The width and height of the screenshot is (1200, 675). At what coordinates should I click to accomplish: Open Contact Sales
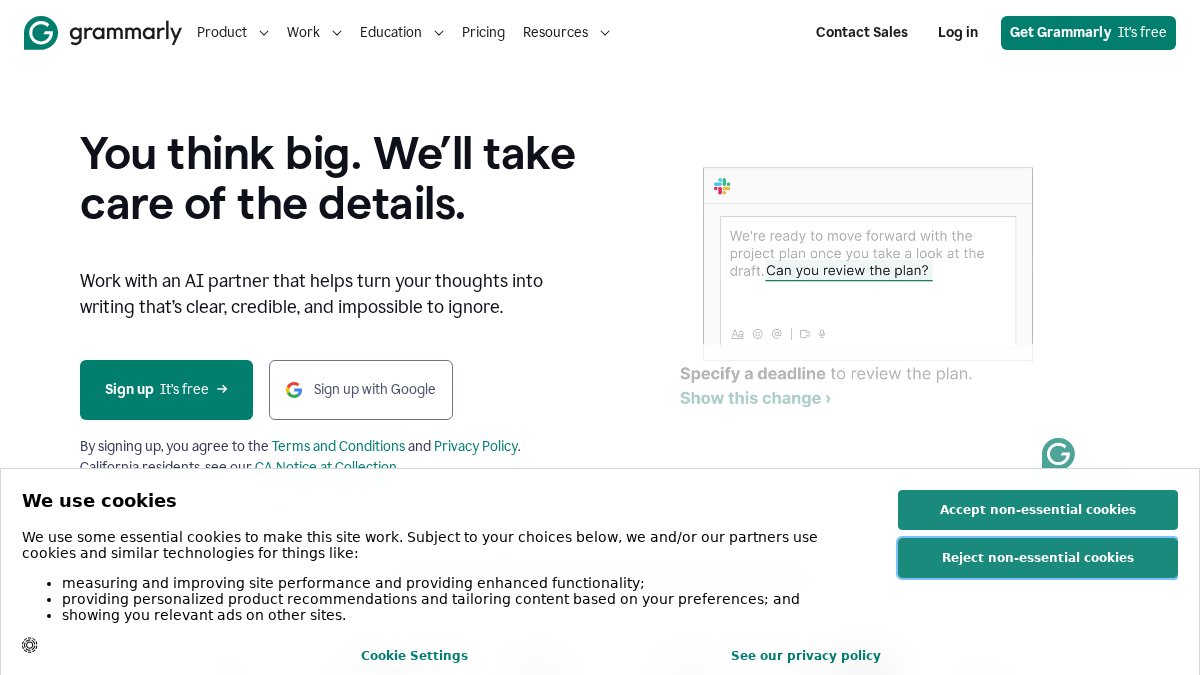(x=861, y=33)
